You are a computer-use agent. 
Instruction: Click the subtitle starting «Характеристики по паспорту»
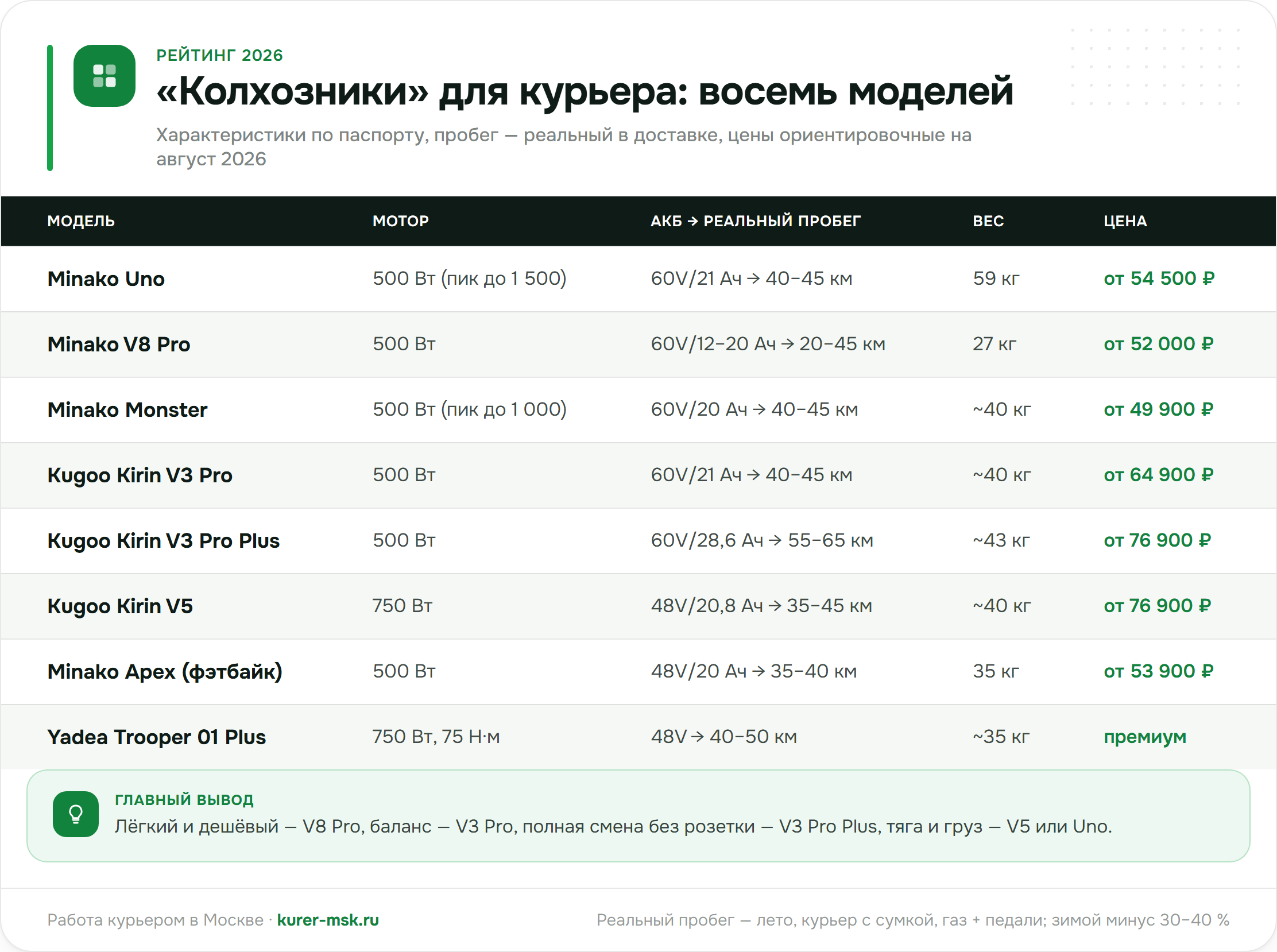pyautogui.click(x=564, y=147)
